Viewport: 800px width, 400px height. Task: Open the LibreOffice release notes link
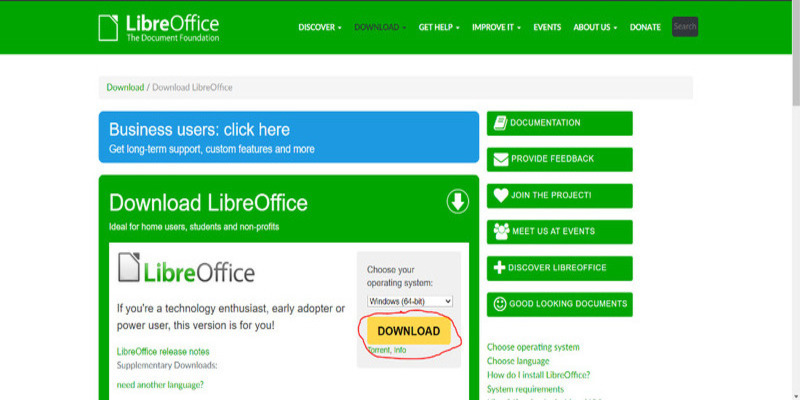(x=163, y=352)
